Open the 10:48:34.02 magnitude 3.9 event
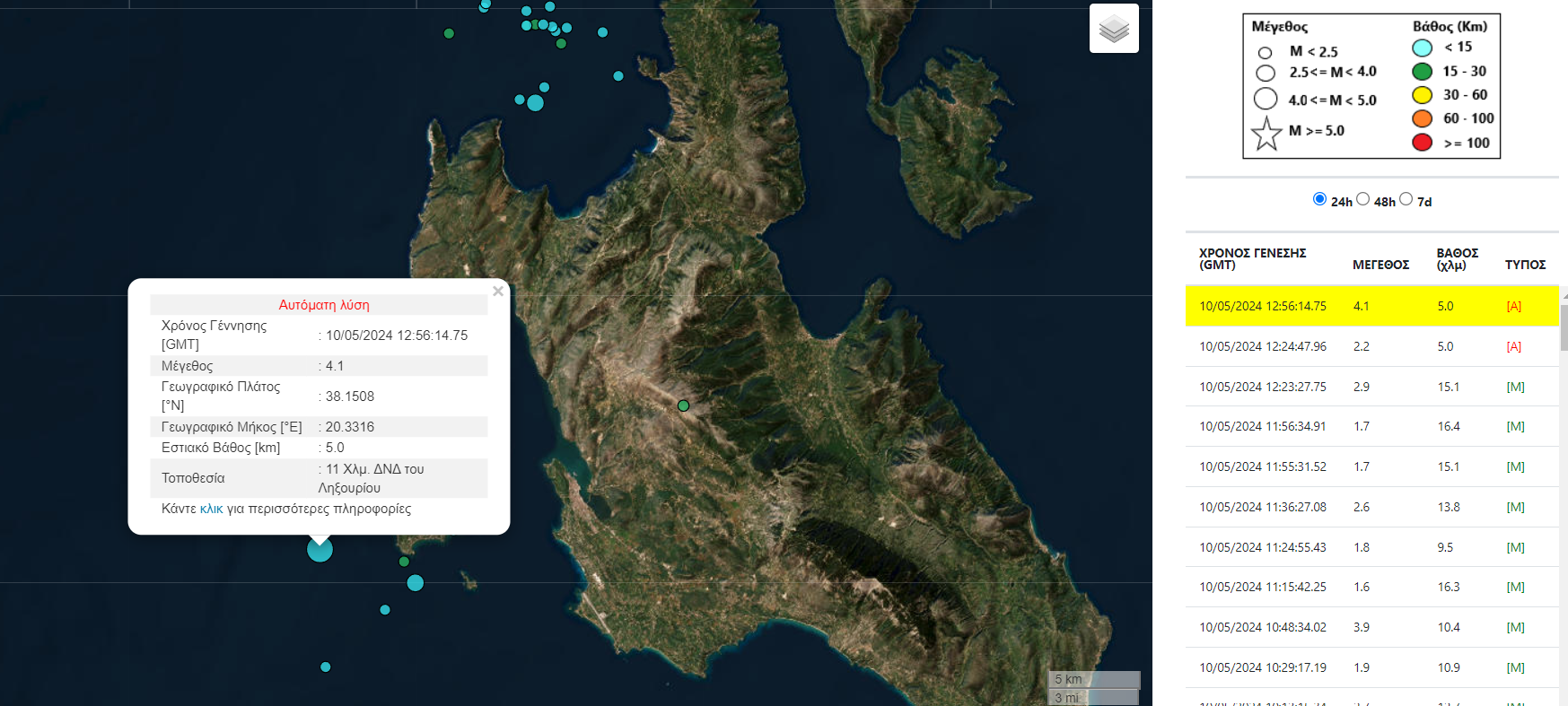The height and width of the screenshot is (706, 1568). [x=1263, y=627]
